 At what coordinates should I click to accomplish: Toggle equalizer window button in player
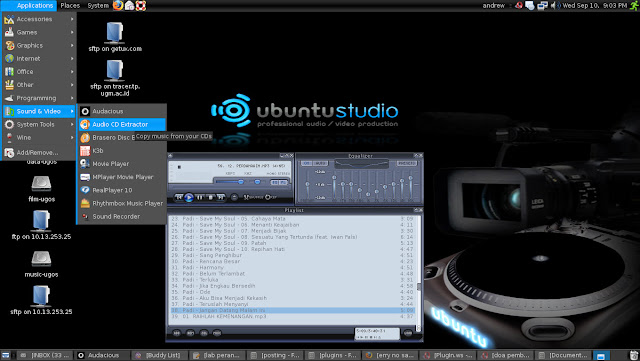[x=275, y=182]
